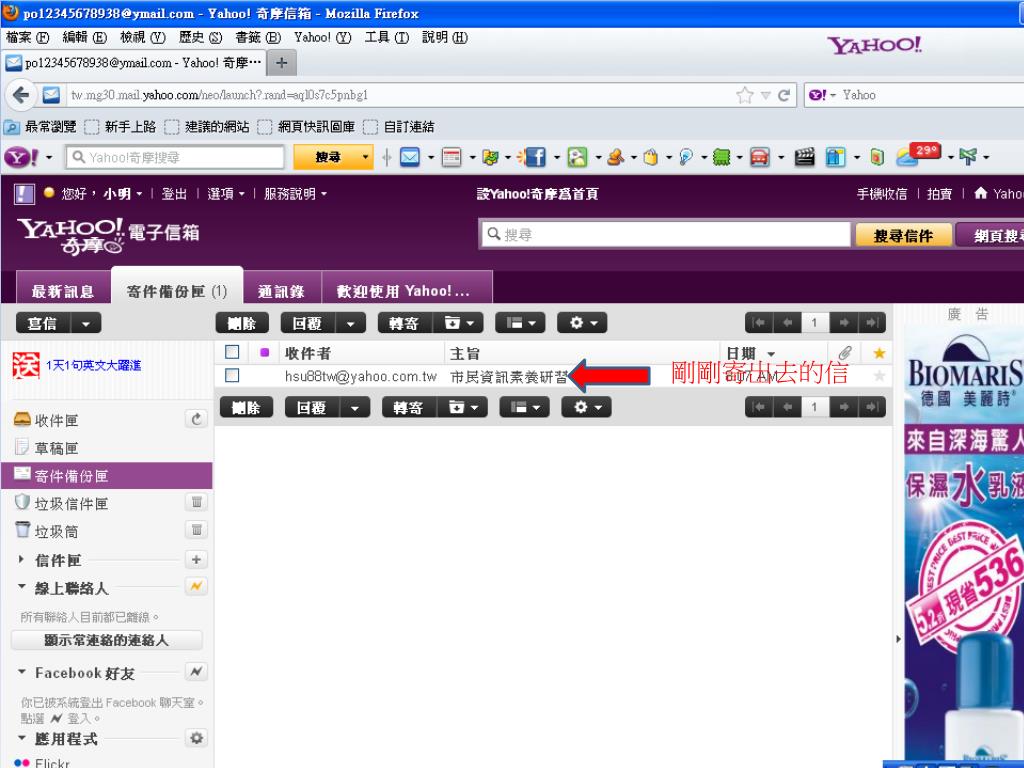Collapse the 線上聯絡人 section

pos(22,586)
